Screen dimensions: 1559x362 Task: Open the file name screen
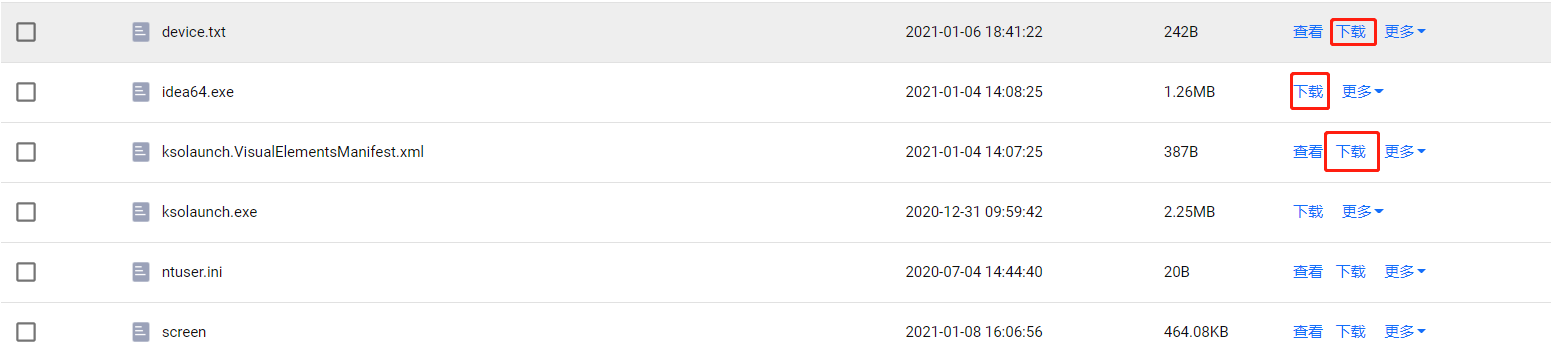(184, 332)
